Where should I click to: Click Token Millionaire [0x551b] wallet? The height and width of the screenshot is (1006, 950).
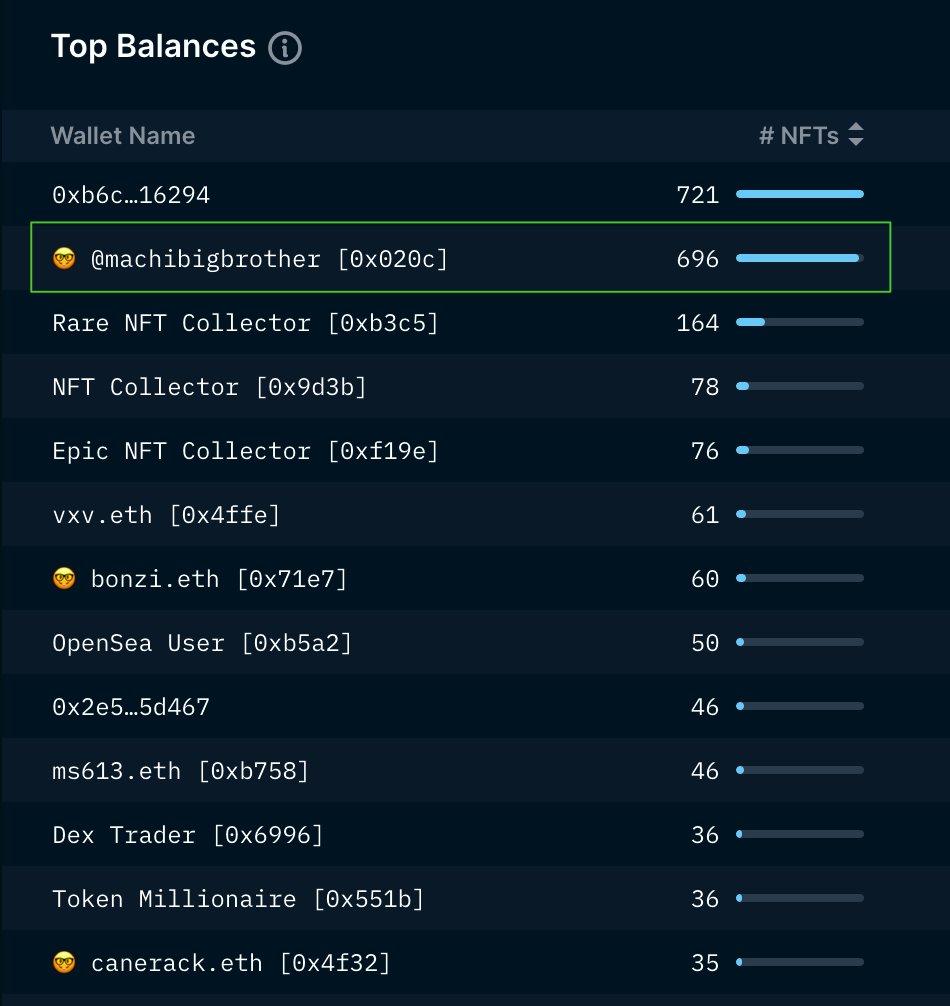click(x=238, y=899)
